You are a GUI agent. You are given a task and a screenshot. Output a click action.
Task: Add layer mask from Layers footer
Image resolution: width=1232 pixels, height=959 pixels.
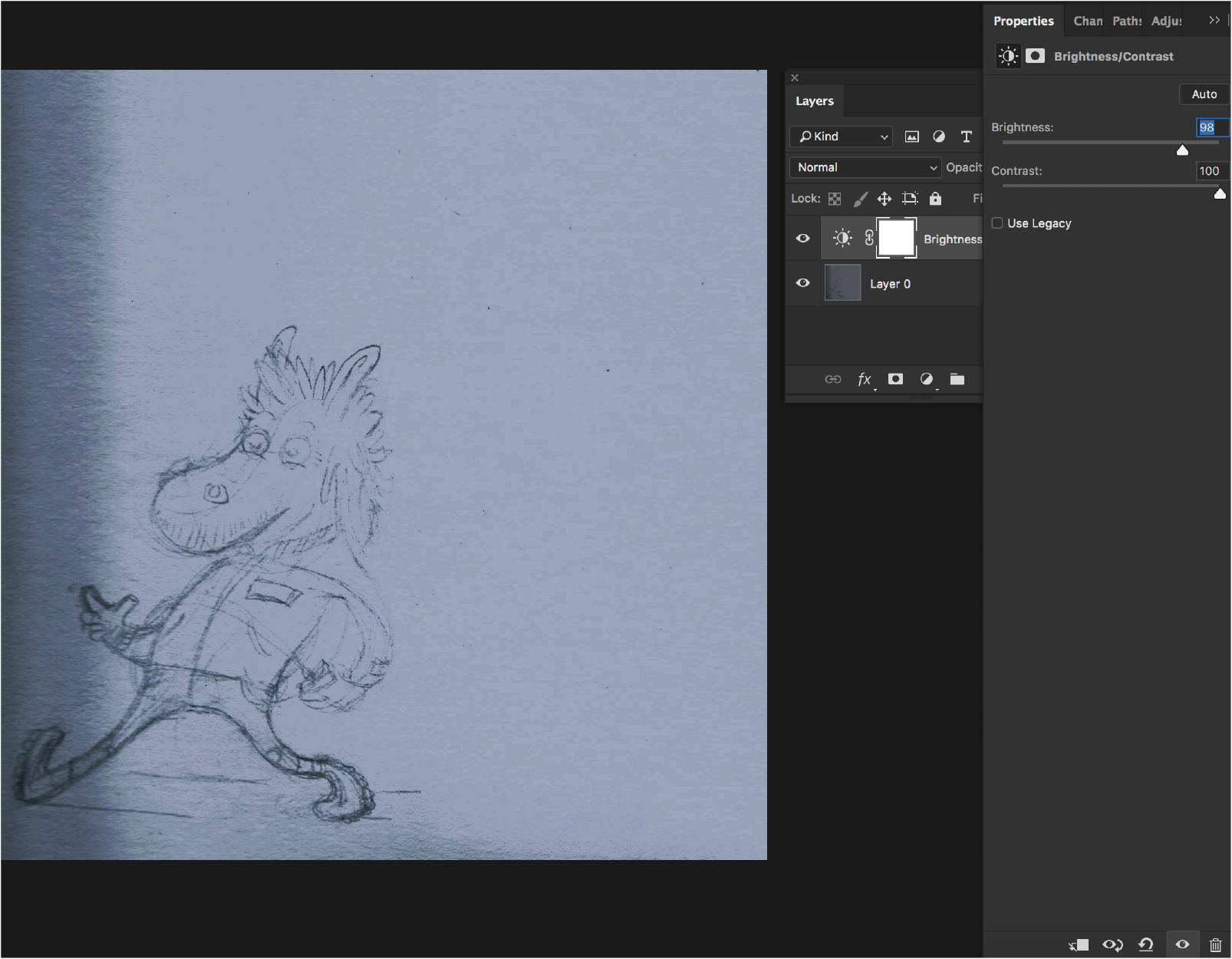[895, 379]
